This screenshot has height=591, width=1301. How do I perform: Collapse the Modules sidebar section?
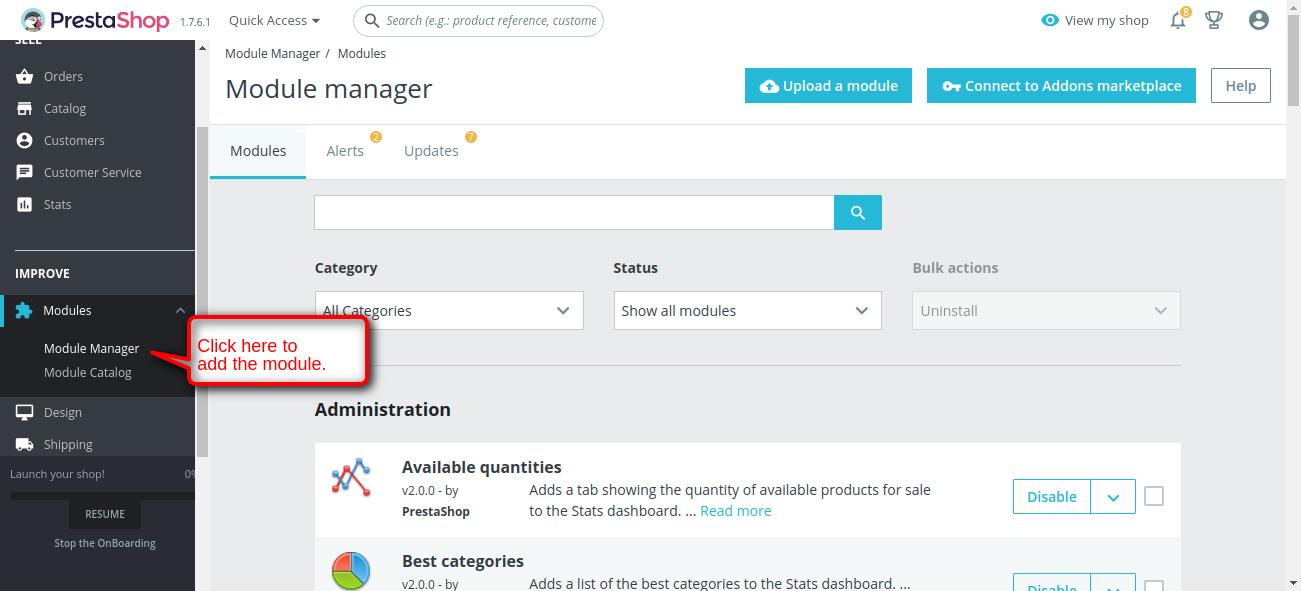point(180,311)
